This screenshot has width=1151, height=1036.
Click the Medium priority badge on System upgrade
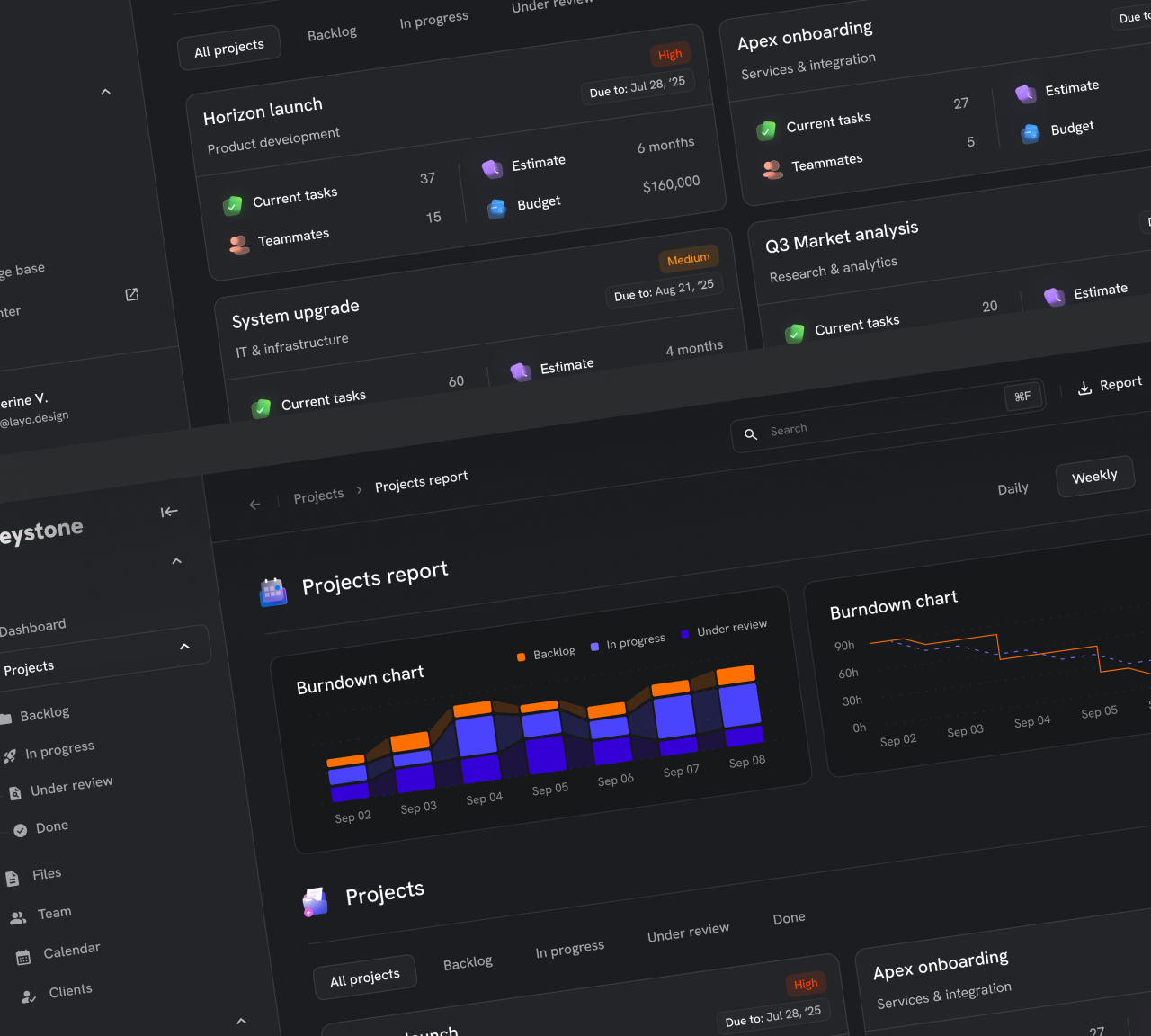click(x=689, y=259)
